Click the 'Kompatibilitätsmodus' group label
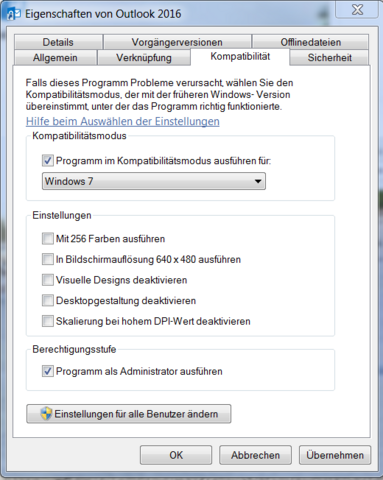This screenshot has width=383, height=480. 79,136
